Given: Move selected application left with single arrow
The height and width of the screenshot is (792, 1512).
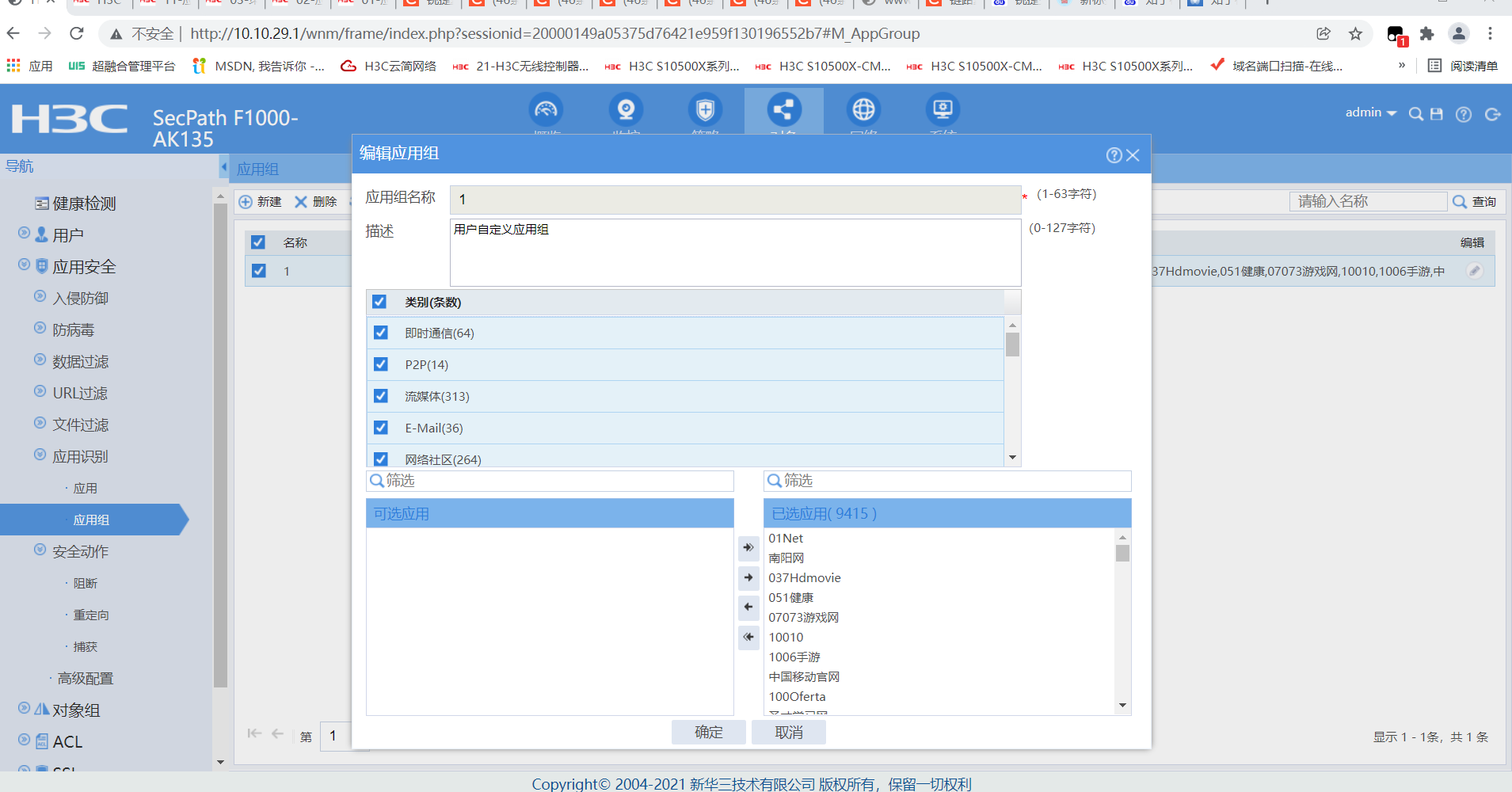Looking at the screenshot, I should [x=748, y=607].
